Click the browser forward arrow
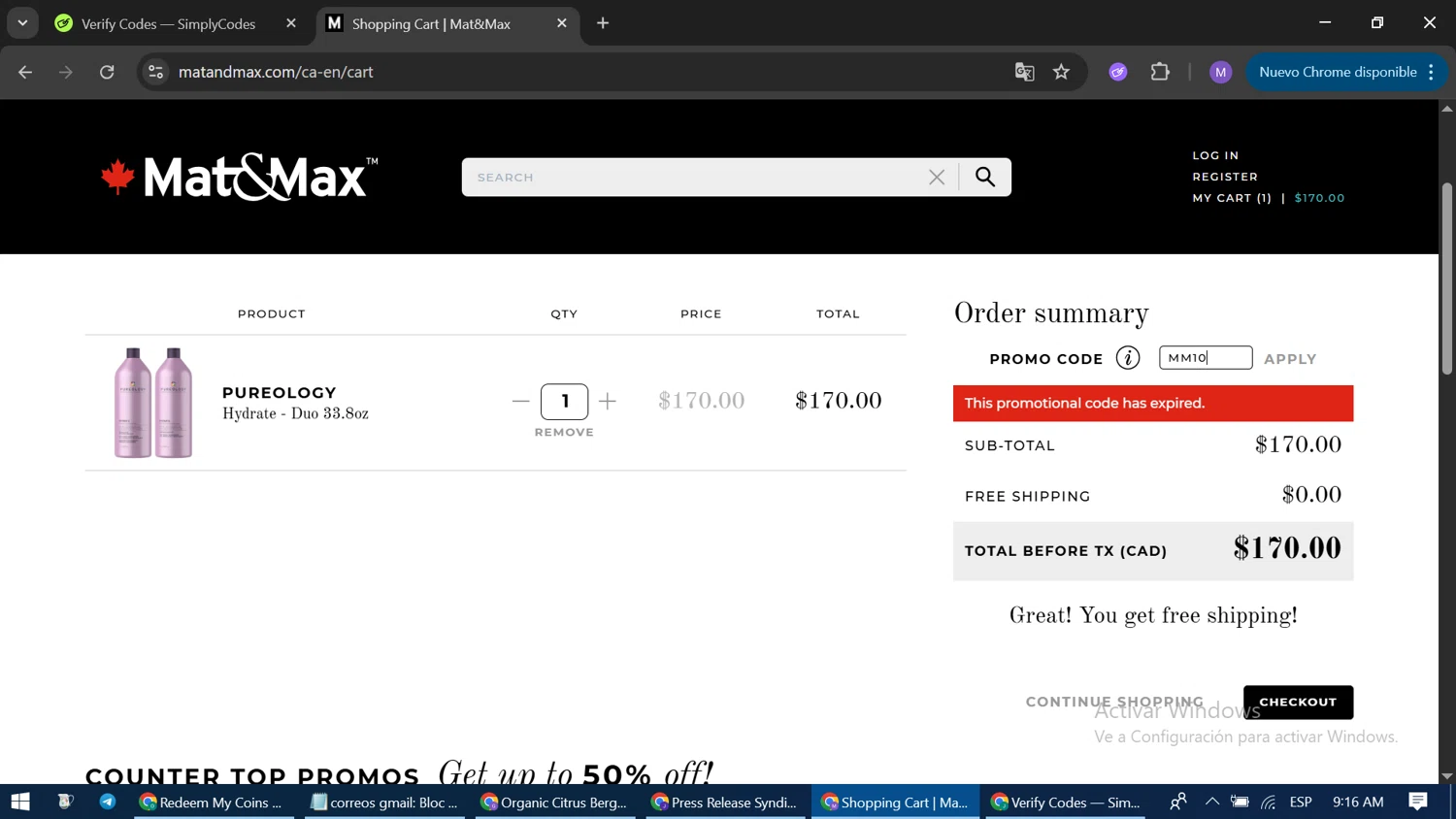1456x819 pixels. pyautogui.click(x=66, y=72)
